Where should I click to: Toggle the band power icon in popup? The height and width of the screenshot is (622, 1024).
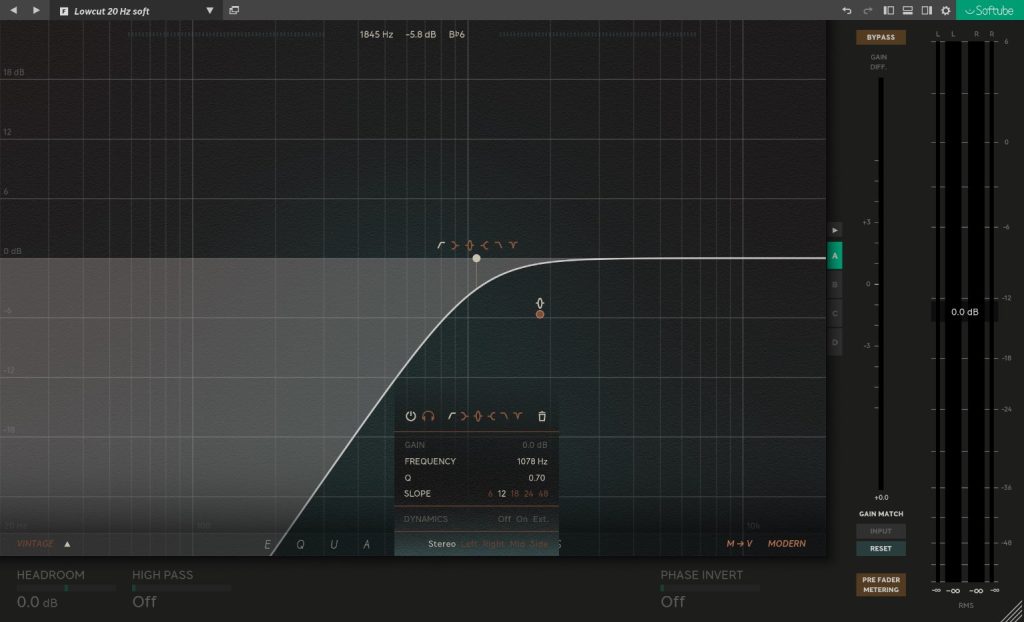[x=410, y=416]
